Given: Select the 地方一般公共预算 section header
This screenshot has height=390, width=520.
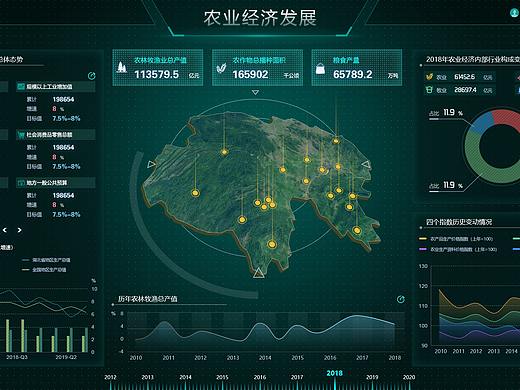Looking at the screenshot, I should [56, 183].
